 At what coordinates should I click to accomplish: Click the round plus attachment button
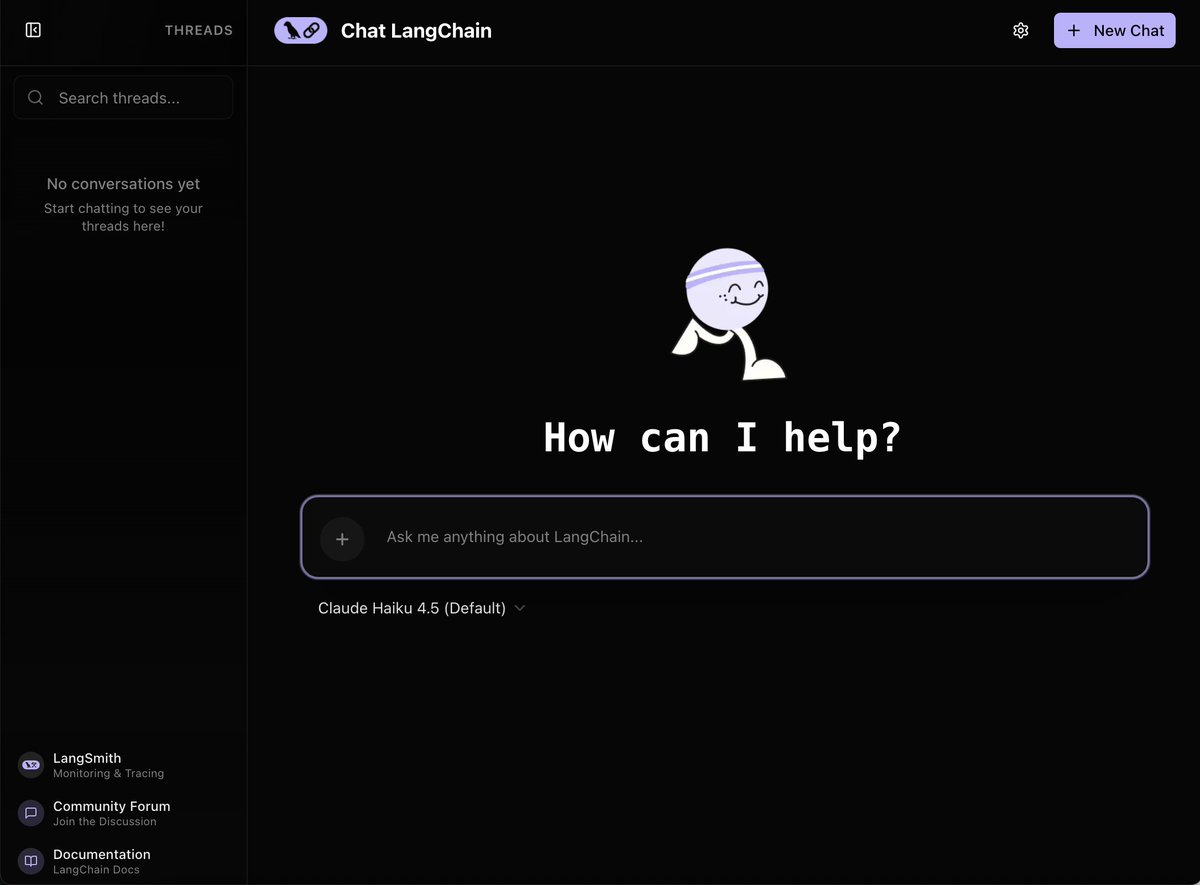pyautogui.click(x=342, y=539)
